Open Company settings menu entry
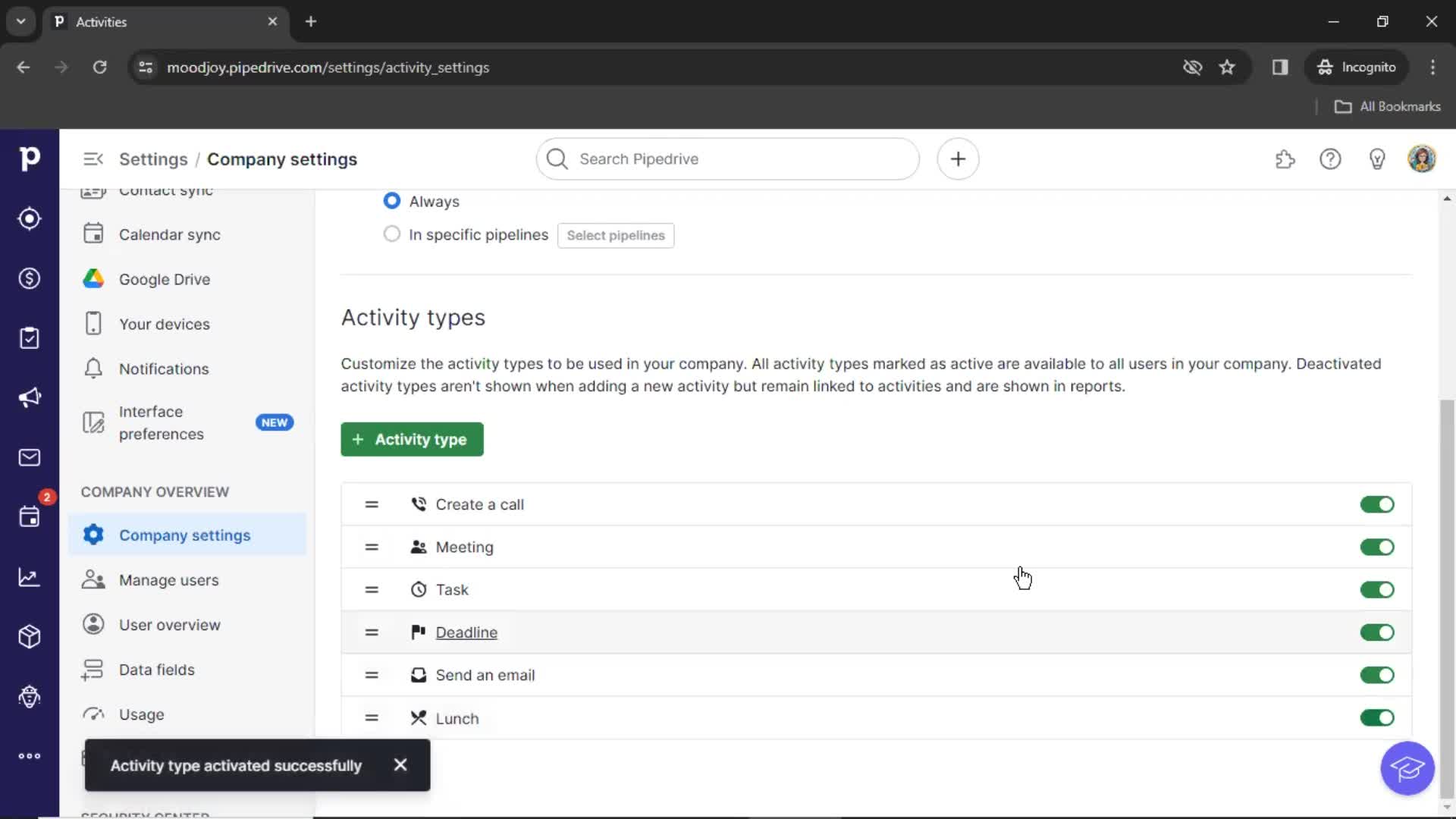 point(185,535)
